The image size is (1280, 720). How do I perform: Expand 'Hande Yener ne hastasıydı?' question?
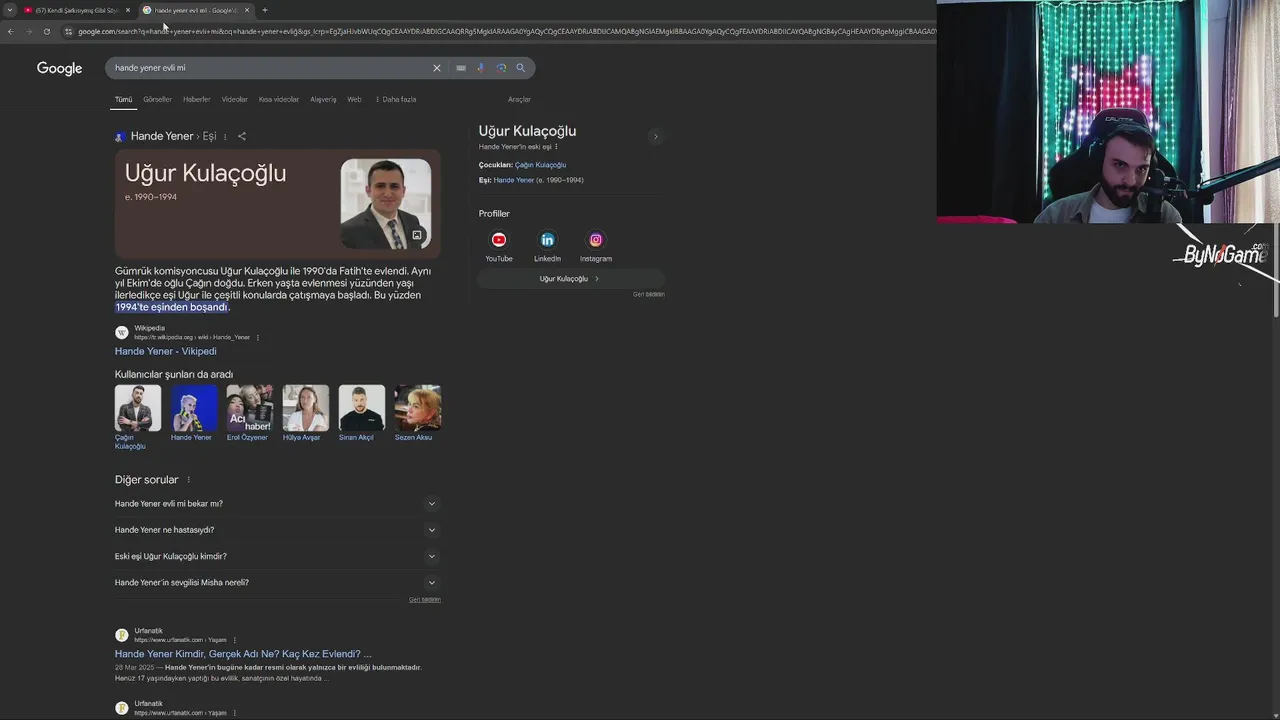click(x=277, y=530)
